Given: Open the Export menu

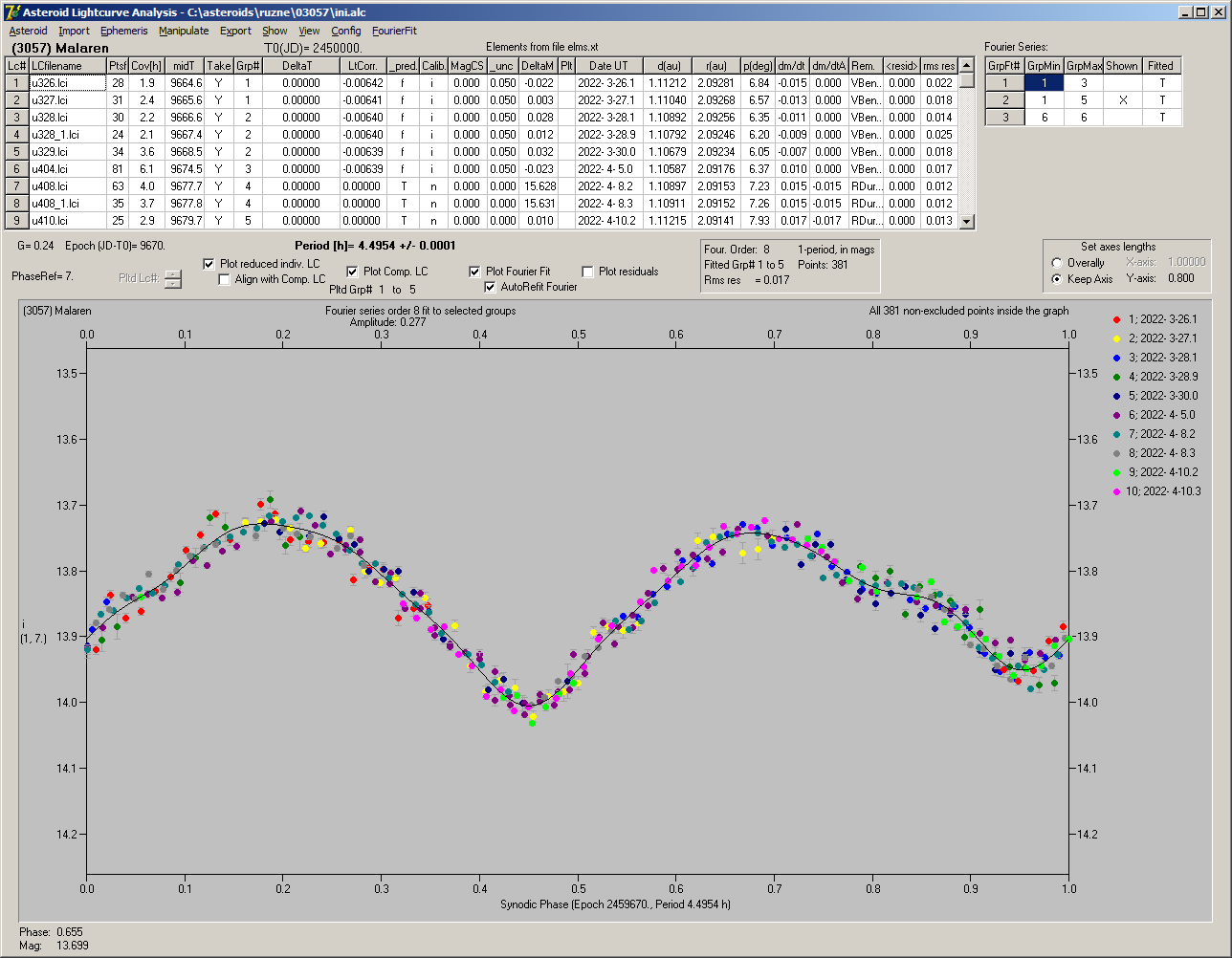Looking at the screenshot, I should click(235, 31).
